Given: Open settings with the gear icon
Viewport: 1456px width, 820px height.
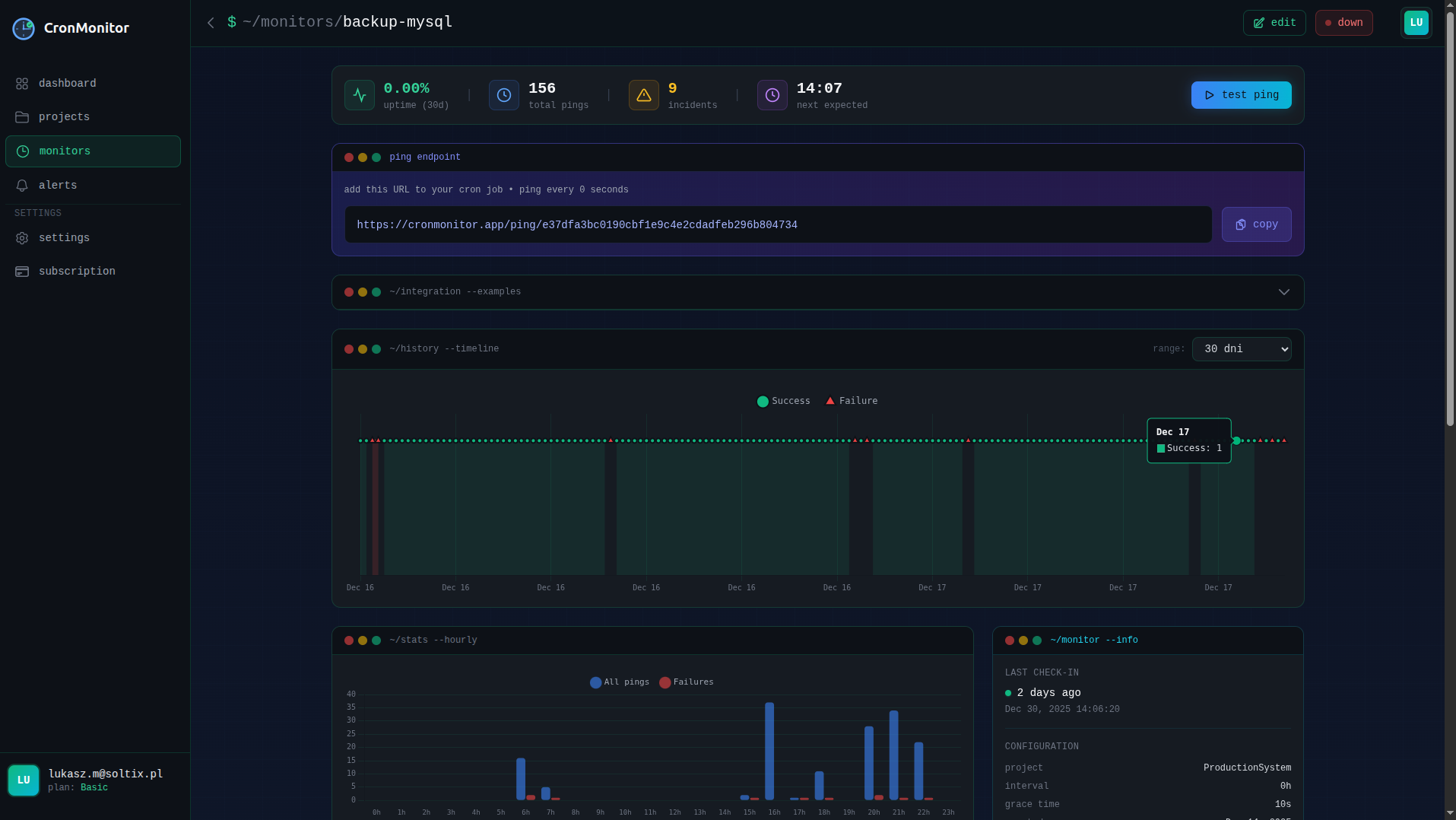Looking at the screenshot, I should pyautogui.click(x=22, y=238).
